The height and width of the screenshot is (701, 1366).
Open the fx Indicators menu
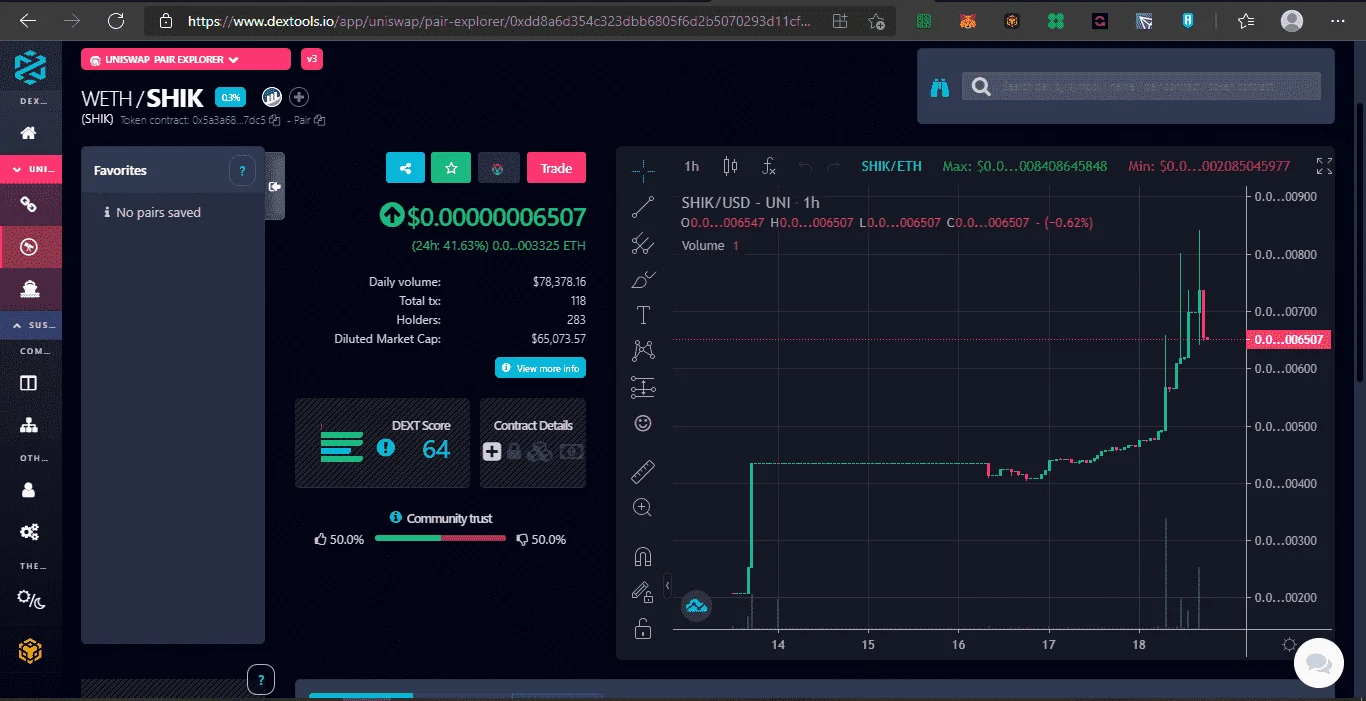click(768, 166)
